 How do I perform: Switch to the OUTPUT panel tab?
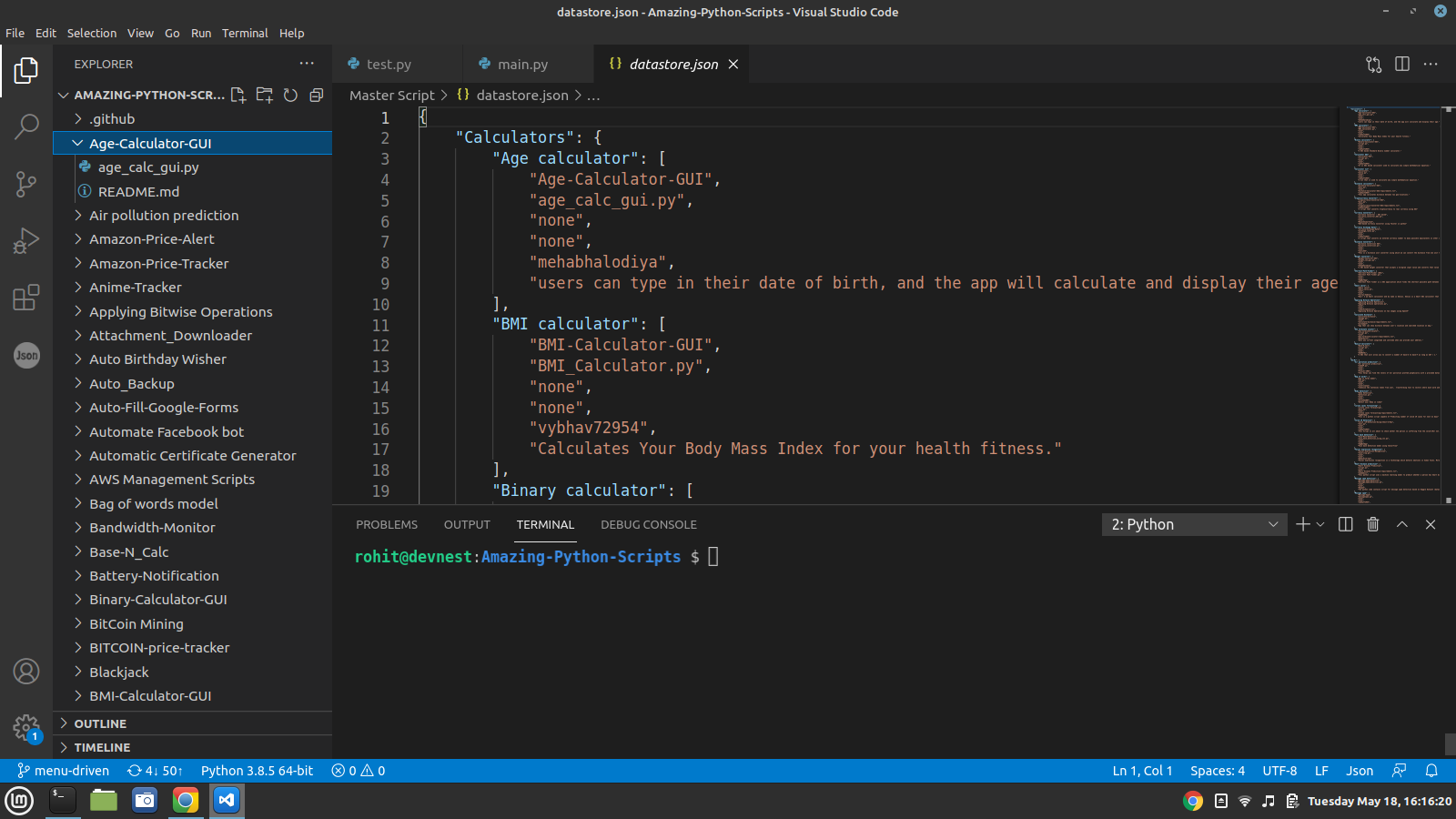point(467,524)
